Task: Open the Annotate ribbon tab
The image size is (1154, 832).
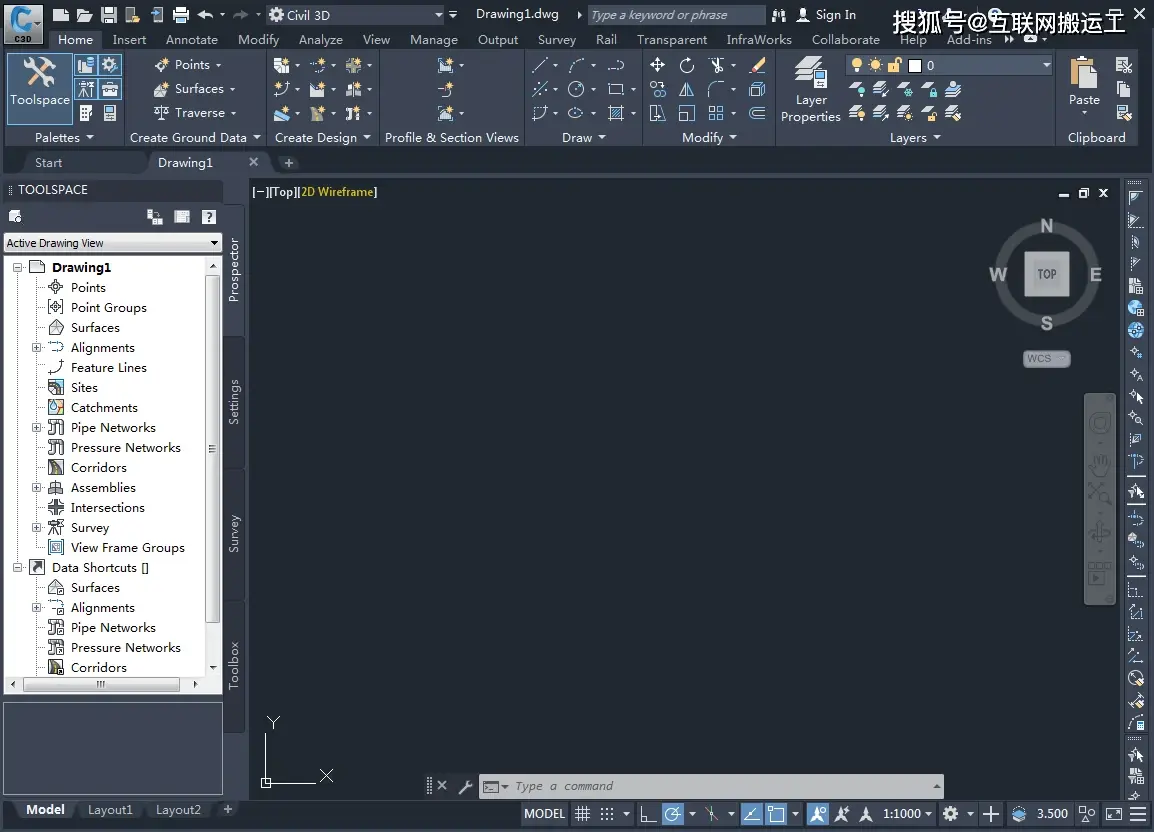Action: coord(191,40)
